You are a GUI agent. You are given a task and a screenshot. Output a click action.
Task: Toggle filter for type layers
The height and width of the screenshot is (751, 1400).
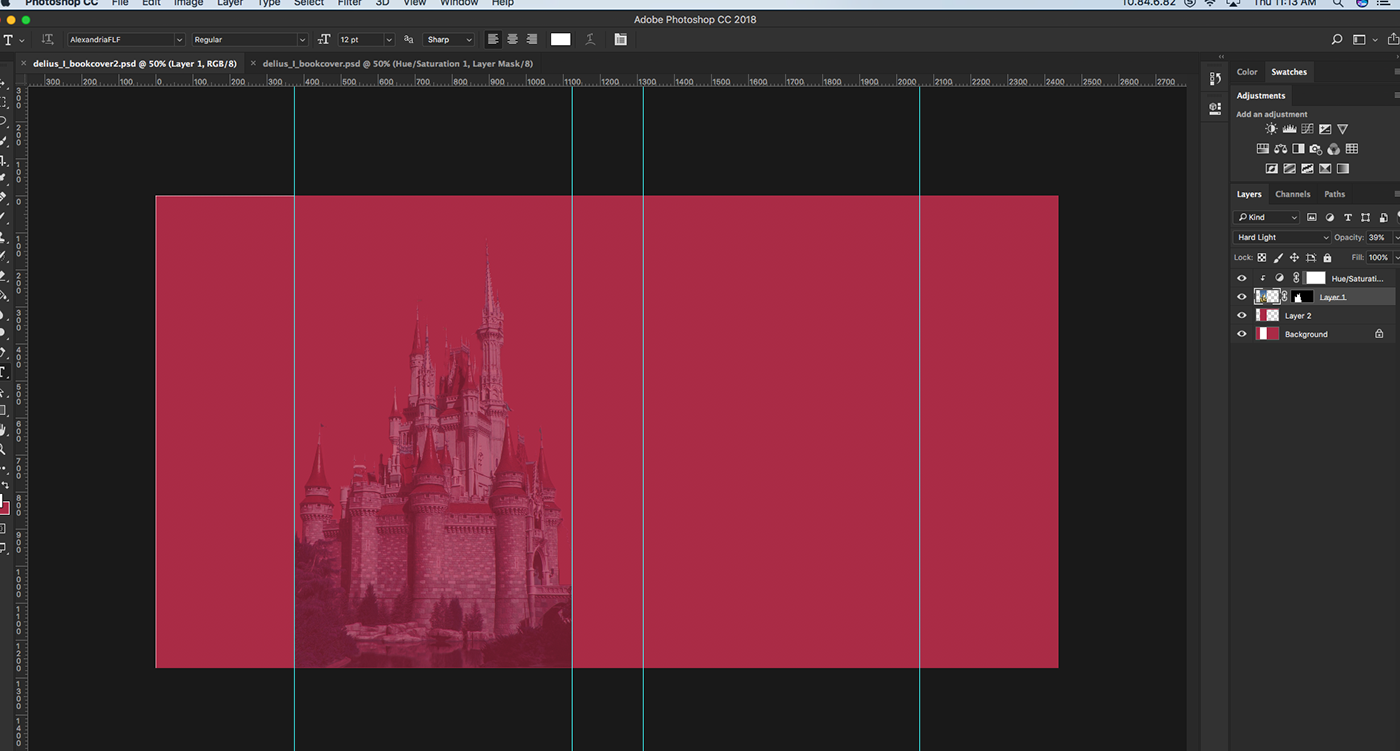pos(1348,217)
